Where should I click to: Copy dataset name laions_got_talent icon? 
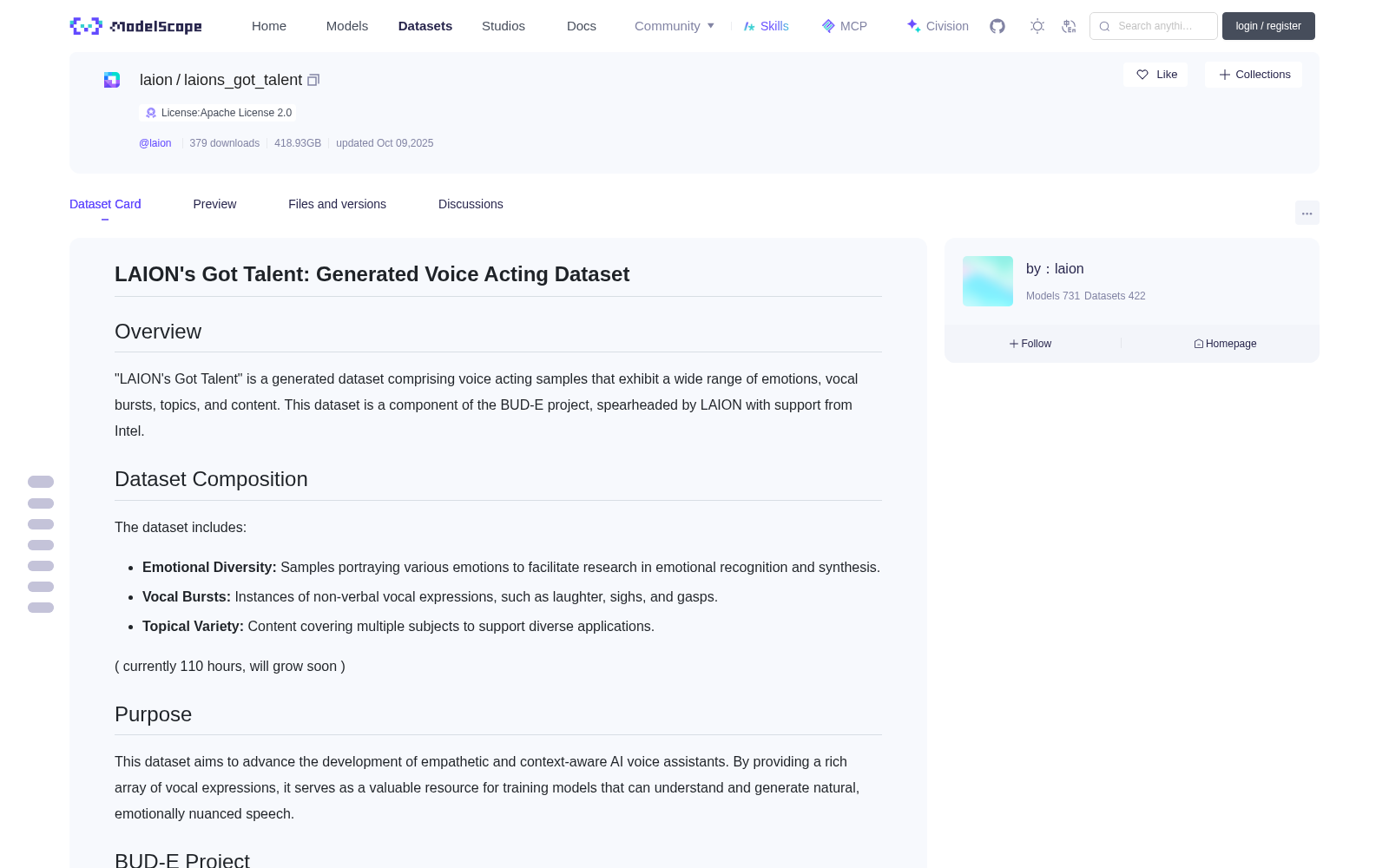313,80
